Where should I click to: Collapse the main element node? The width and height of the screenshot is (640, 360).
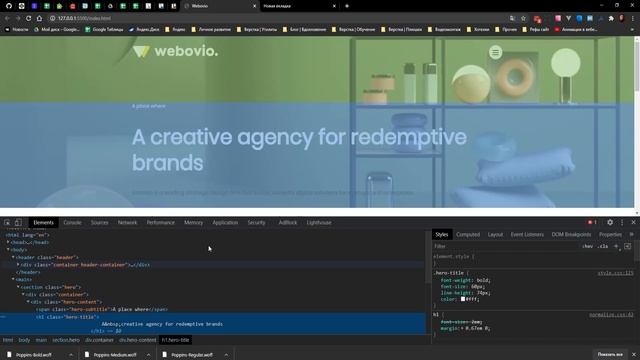(13, 279)
